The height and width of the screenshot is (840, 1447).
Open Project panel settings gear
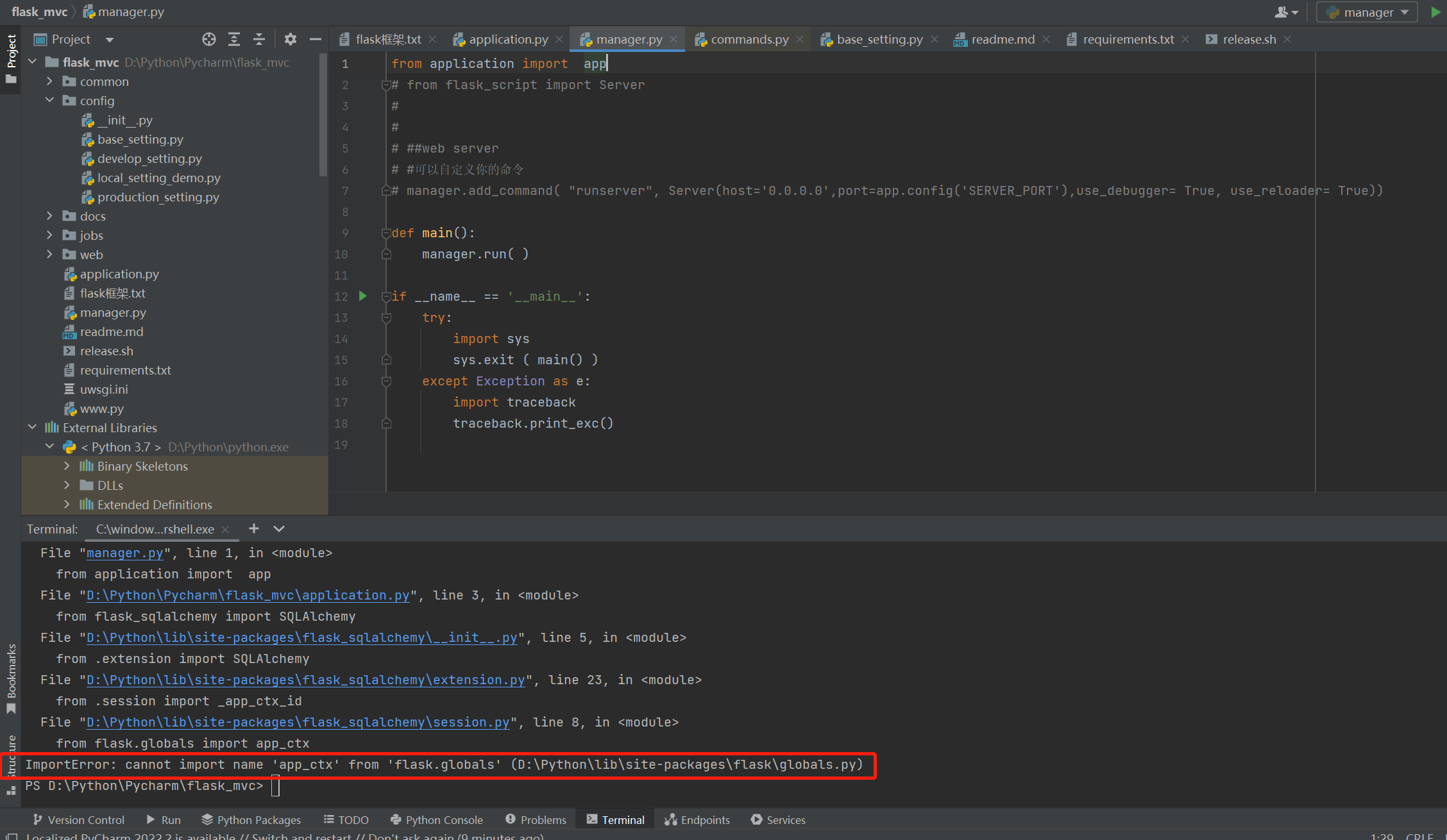[x=291, y=39]
